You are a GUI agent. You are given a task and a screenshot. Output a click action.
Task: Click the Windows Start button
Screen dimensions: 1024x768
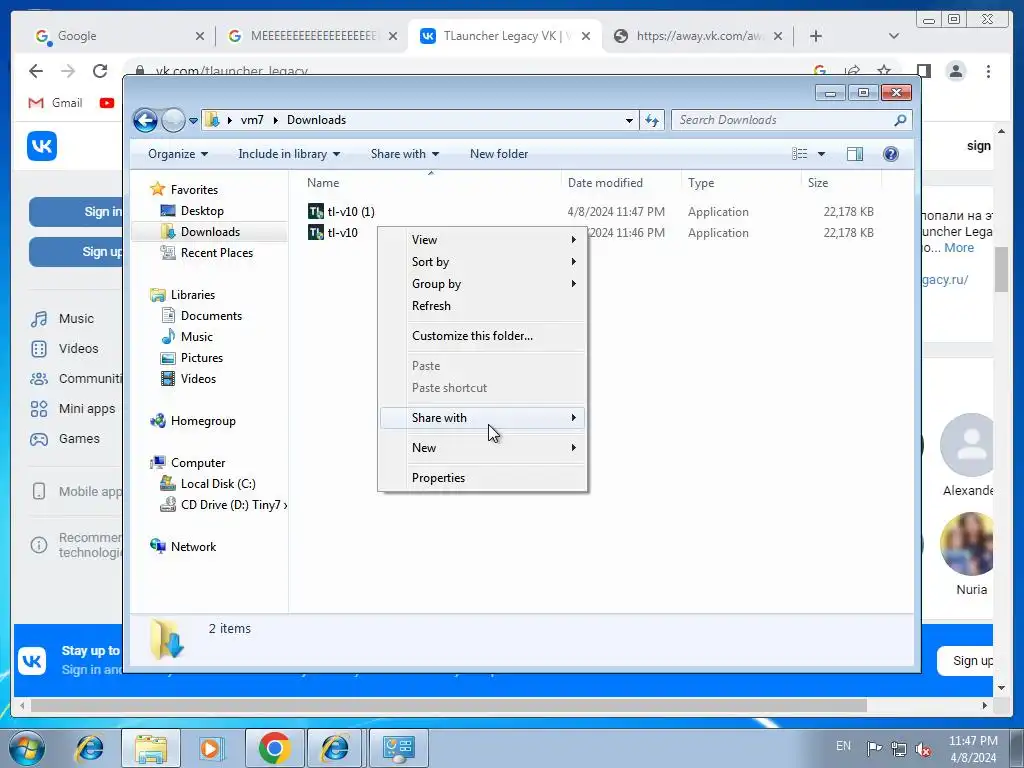pyautogui.click(x=27, y=748)
